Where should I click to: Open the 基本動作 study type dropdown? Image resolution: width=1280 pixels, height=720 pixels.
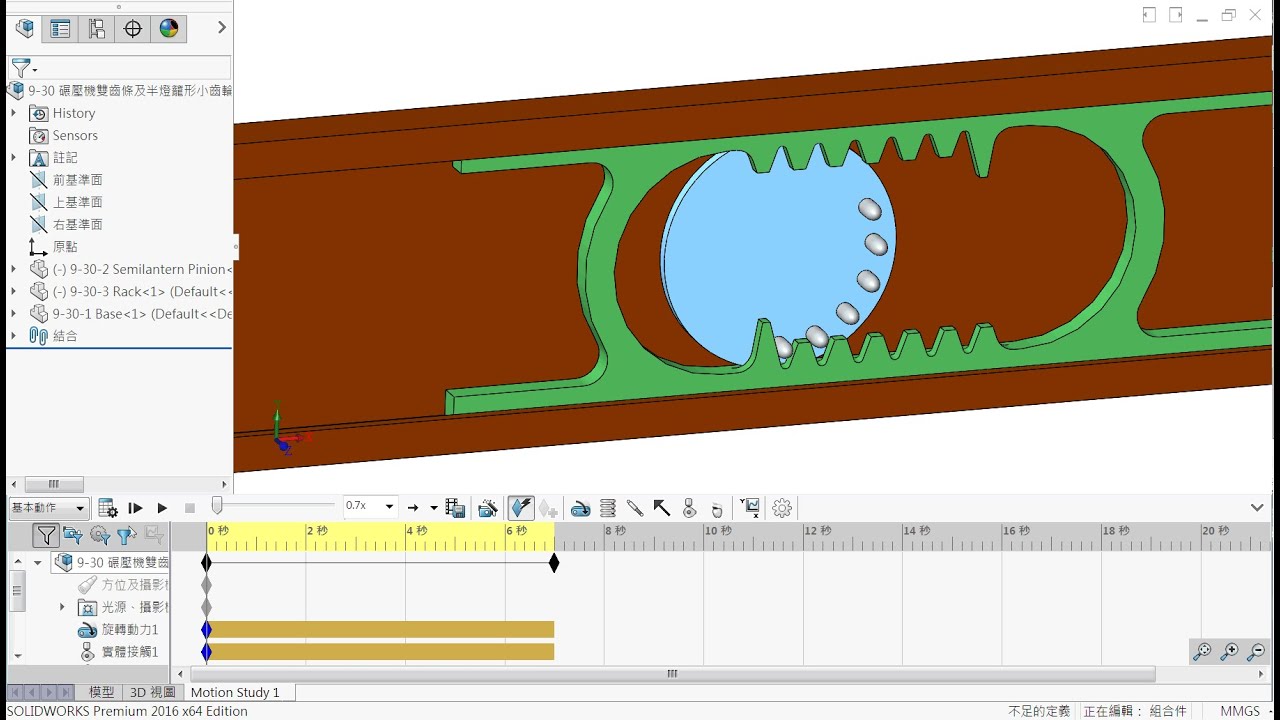tap(48, 508)
